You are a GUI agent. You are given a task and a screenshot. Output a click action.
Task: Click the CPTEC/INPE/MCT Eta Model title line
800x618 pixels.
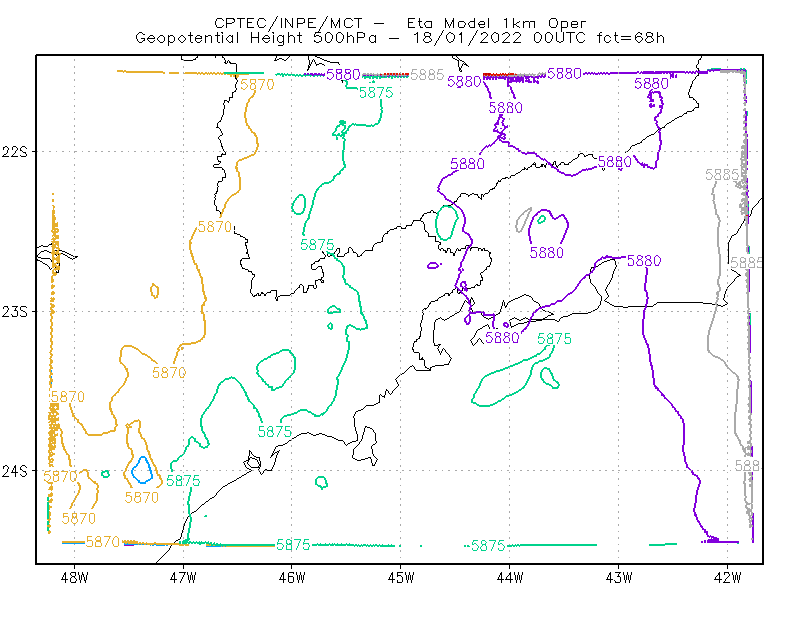pyautogui.click(x=400, y=23)
